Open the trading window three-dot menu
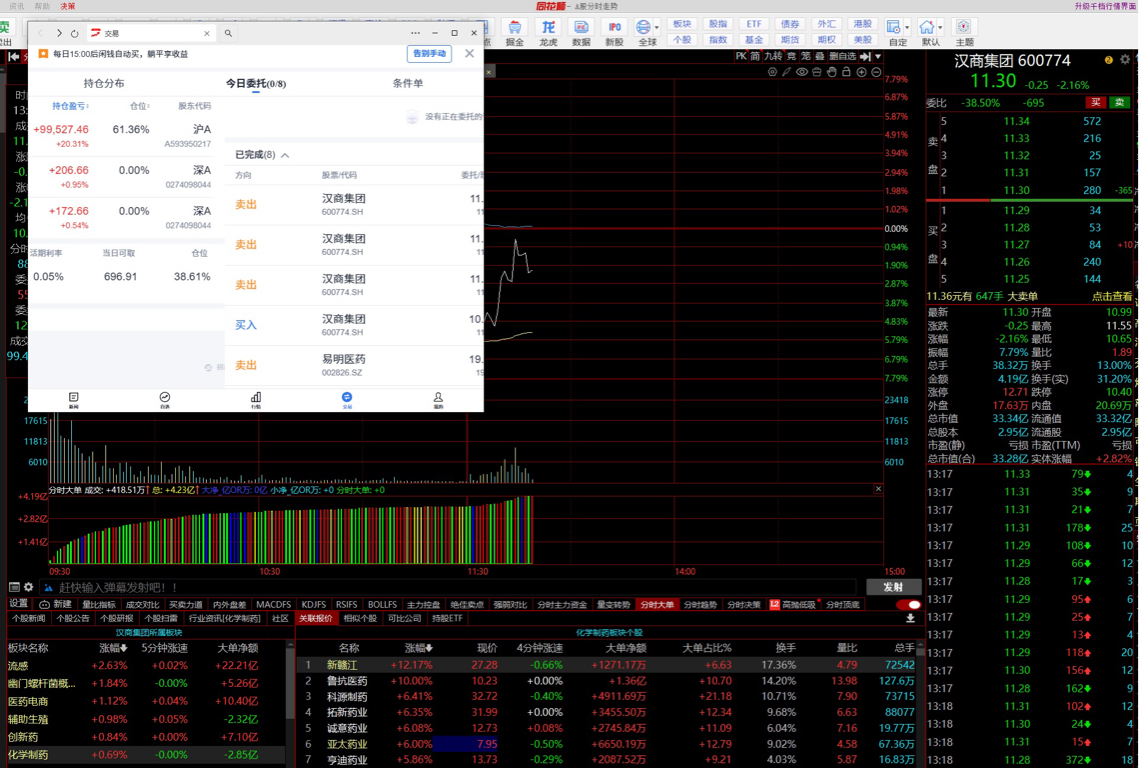1139x768 pixels. click(415, 33)
